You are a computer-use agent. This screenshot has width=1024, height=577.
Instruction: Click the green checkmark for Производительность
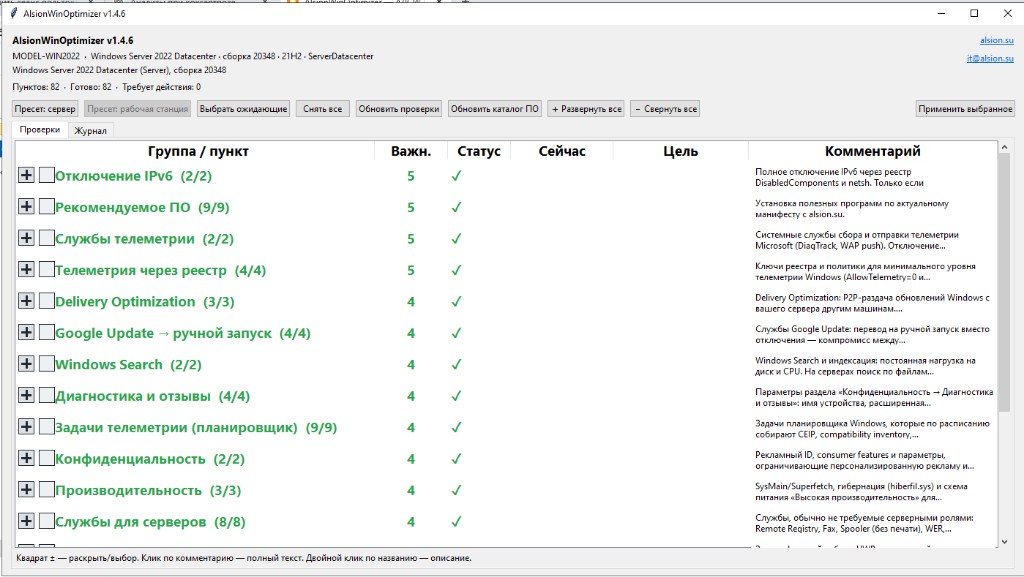click(x=456, y=490)
